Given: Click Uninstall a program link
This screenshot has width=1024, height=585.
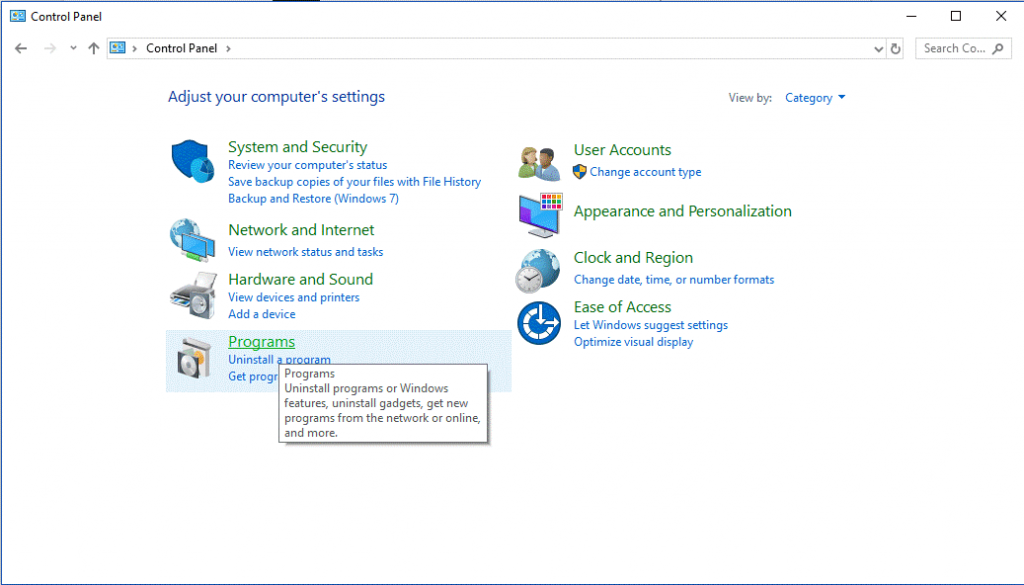Looking at the screenshot, I should pos(280,360).
